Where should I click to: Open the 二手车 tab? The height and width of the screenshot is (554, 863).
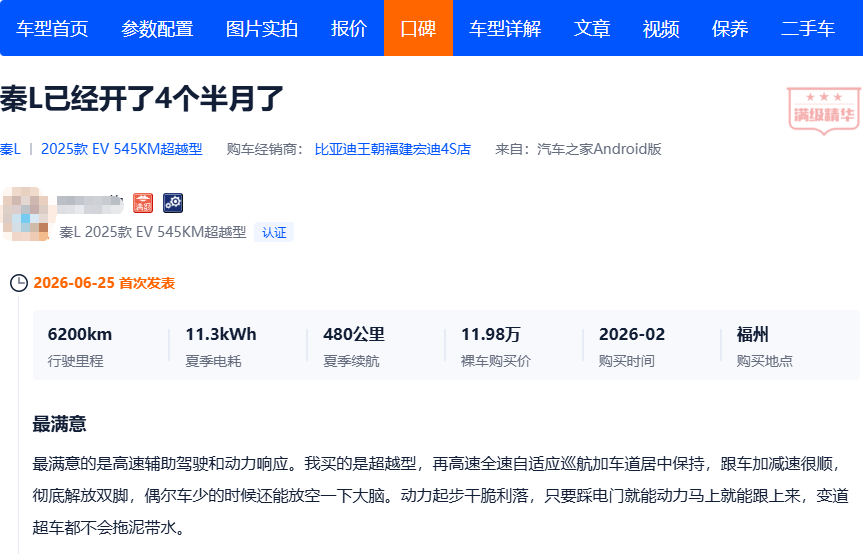coord(808,28)
